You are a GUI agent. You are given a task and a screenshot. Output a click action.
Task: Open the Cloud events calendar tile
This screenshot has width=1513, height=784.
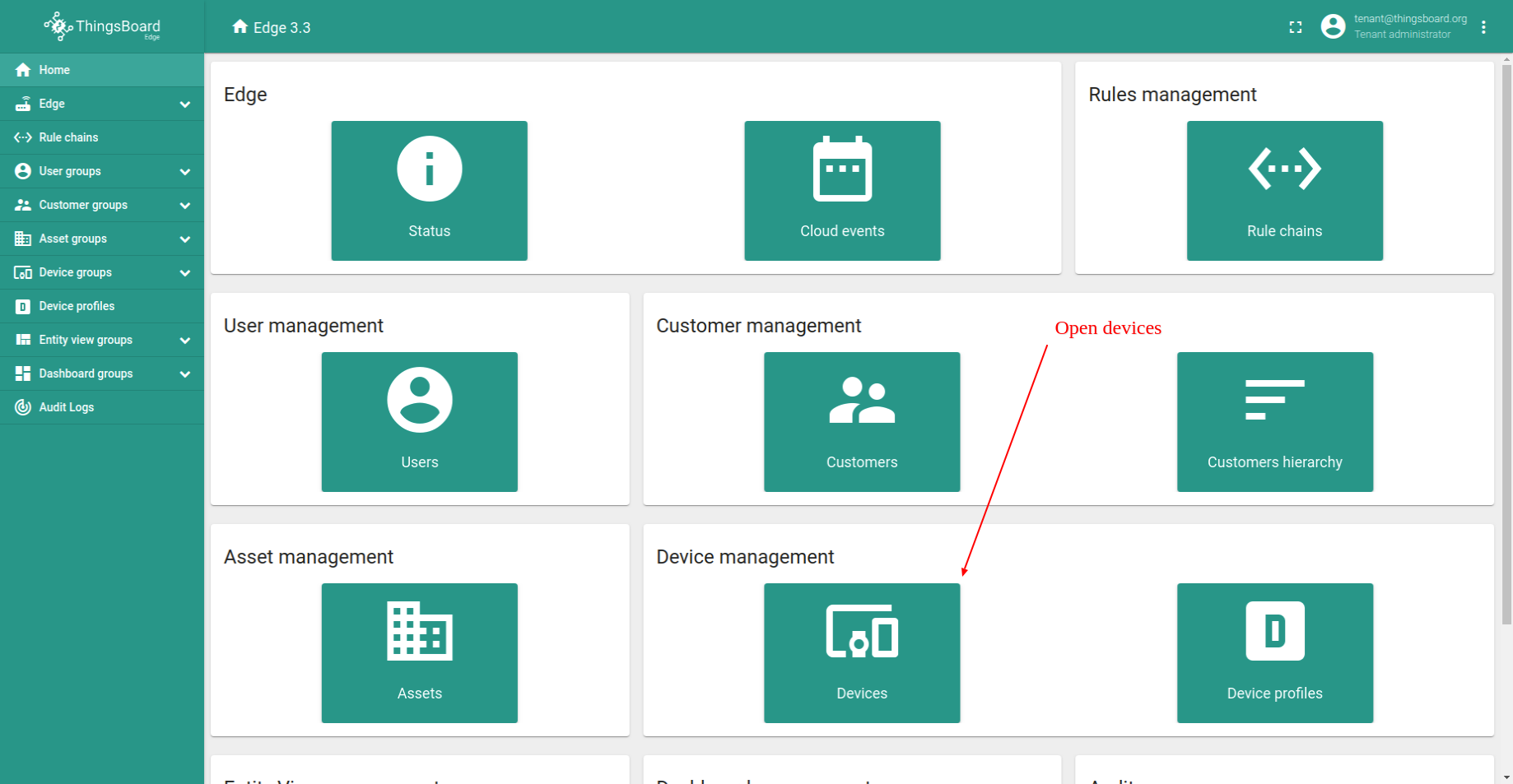[x=842, y=191]
